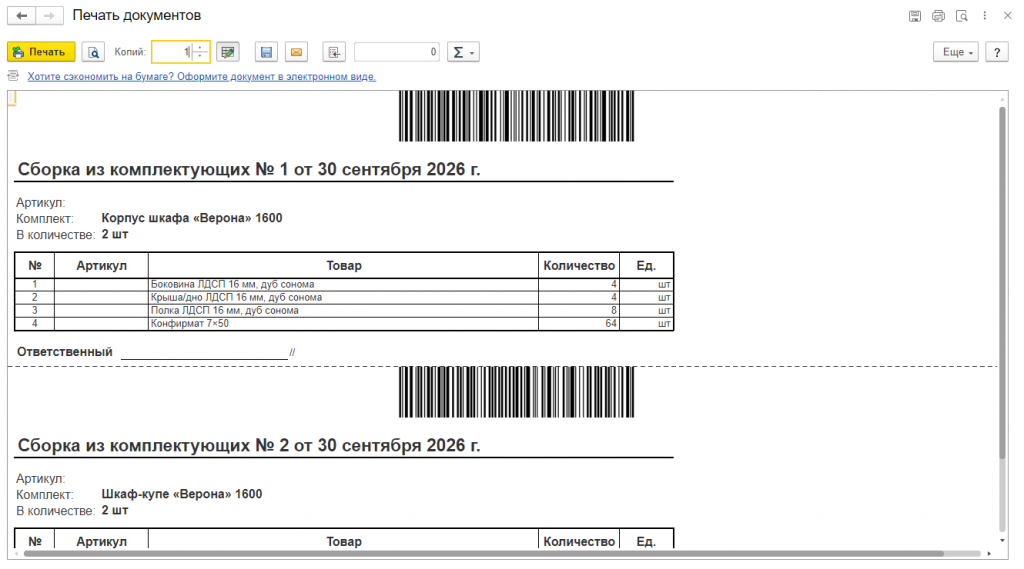Save the document using the blue floppy icon
Screen dimensions: 1024x569
(266, 52)
